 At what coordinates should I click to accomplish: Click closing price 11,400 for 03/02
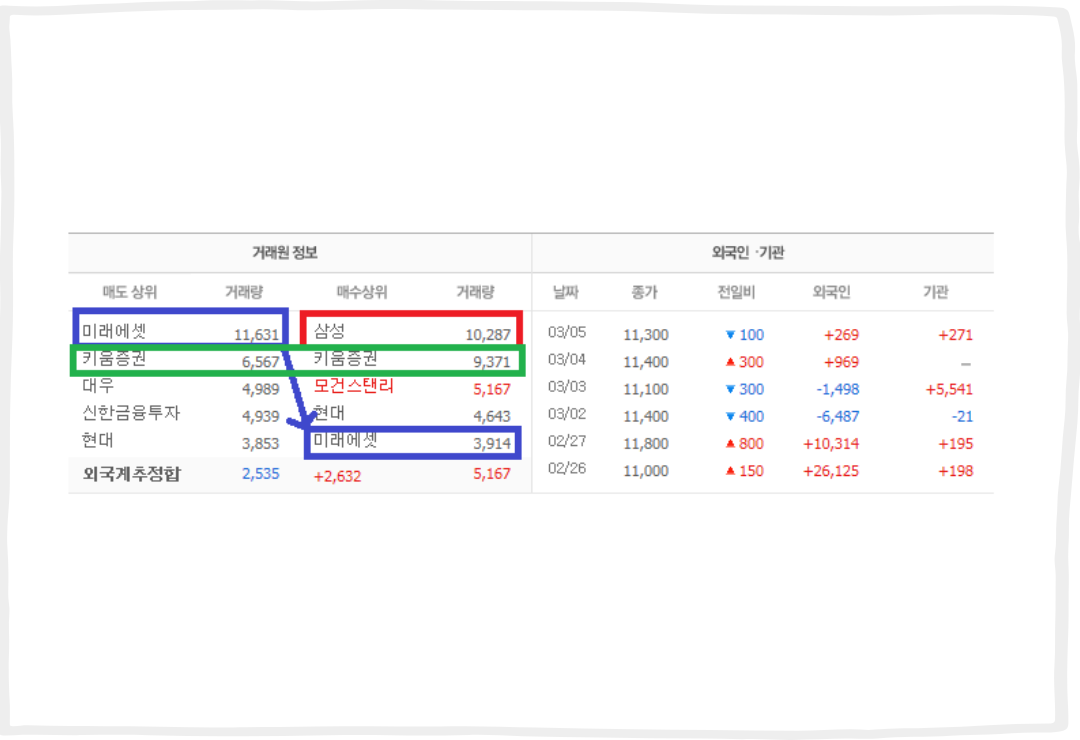click(645, 416)
